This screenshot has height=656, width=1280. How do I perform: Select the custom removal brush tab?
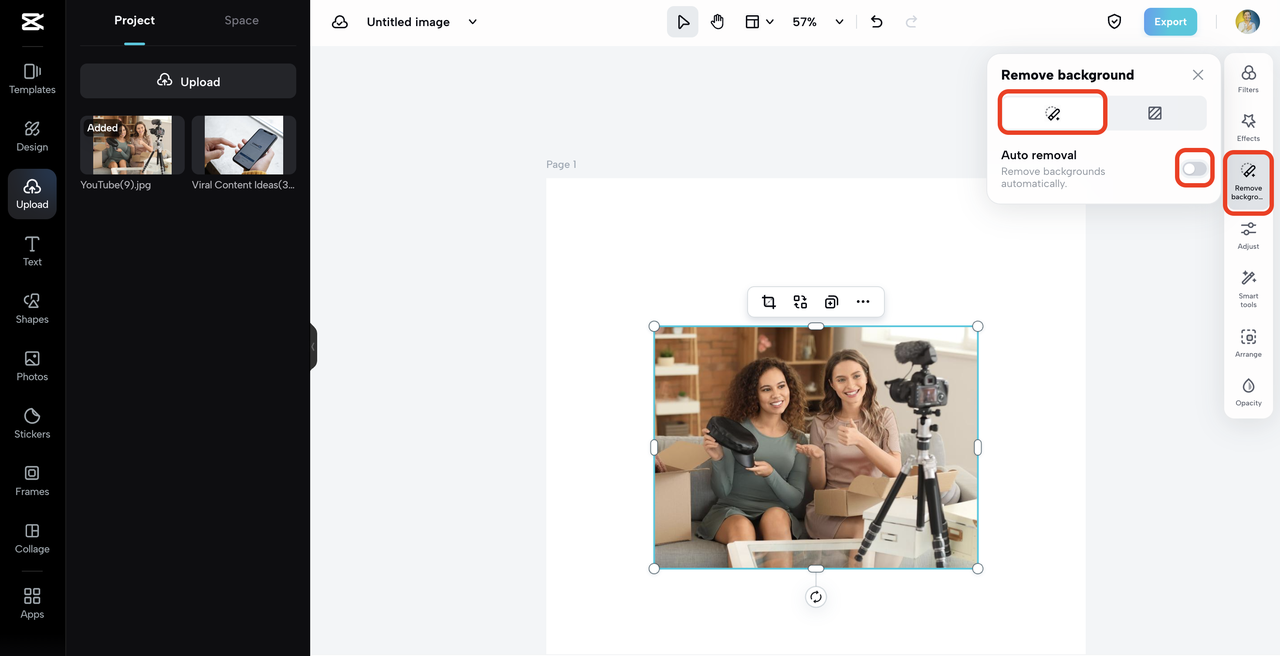(1155, 113)
